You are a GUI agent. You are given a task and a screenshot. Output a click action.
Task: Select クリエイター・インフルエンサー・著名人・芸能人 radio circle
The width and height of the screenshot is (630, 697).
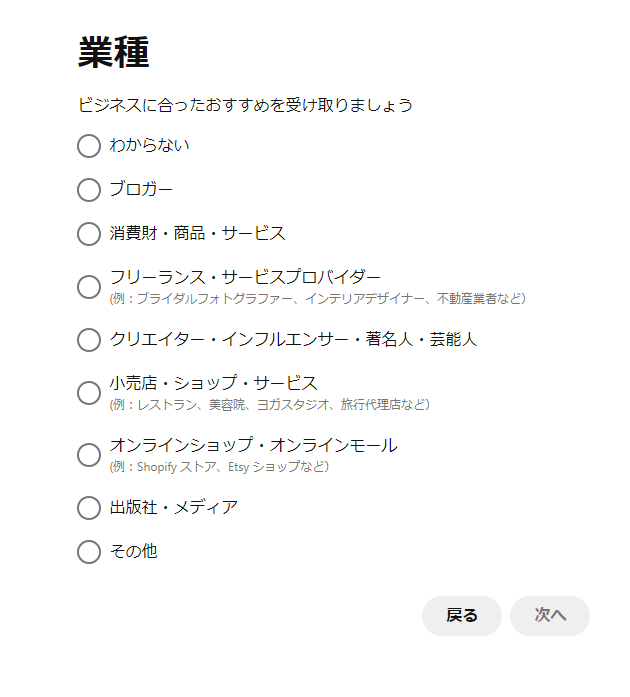(x=89, y=340)
